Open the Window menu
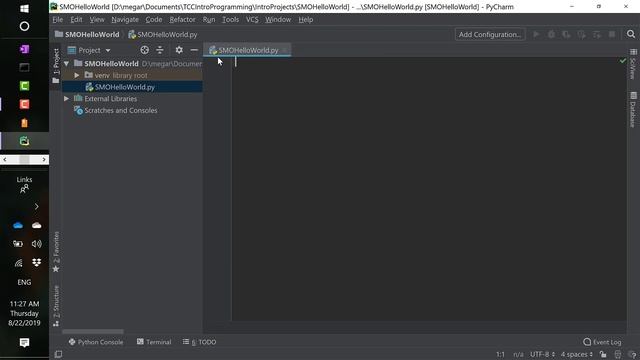Viewport: 640px width, 360px height. pyautogui.click(x=278, y=20)
